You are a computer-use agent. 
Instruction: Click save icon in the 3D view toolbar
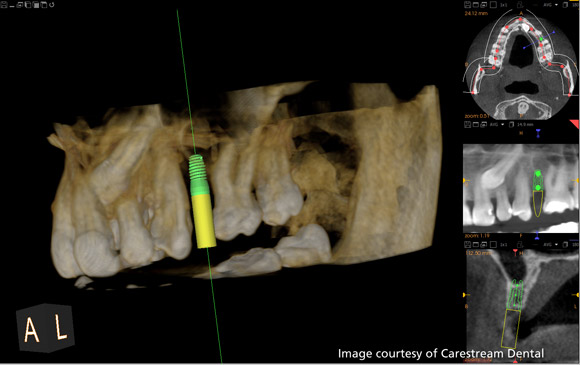(x=4, y=5)
